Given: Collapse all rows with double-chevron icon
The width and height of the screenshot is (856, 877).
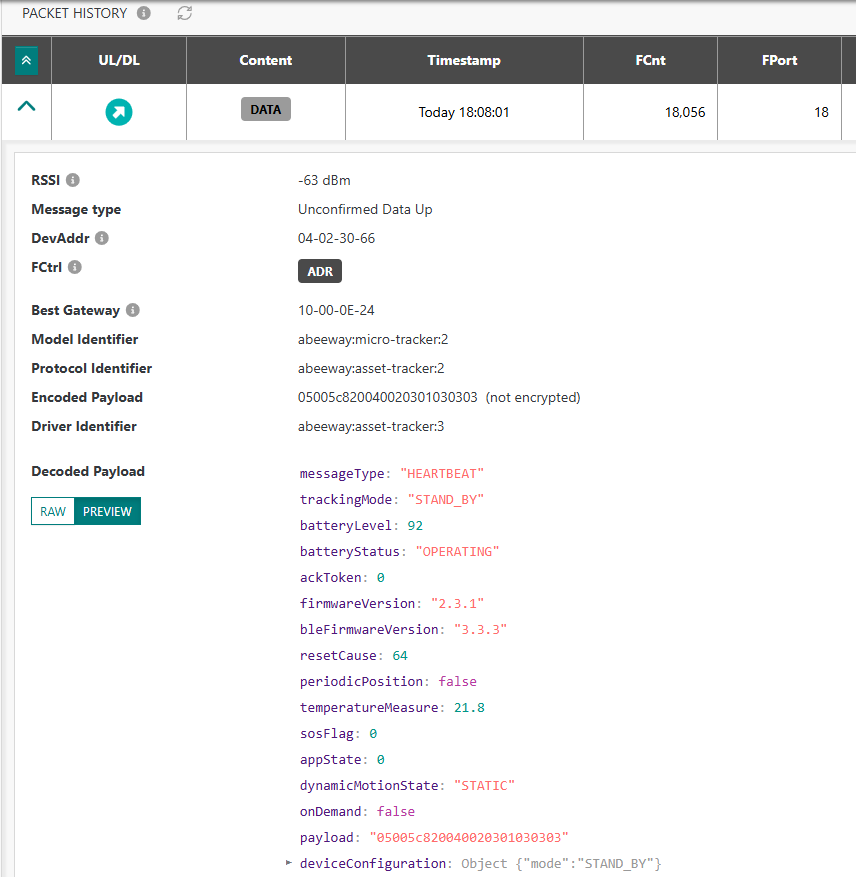Looking at the screenshot, I should point(26,60).
